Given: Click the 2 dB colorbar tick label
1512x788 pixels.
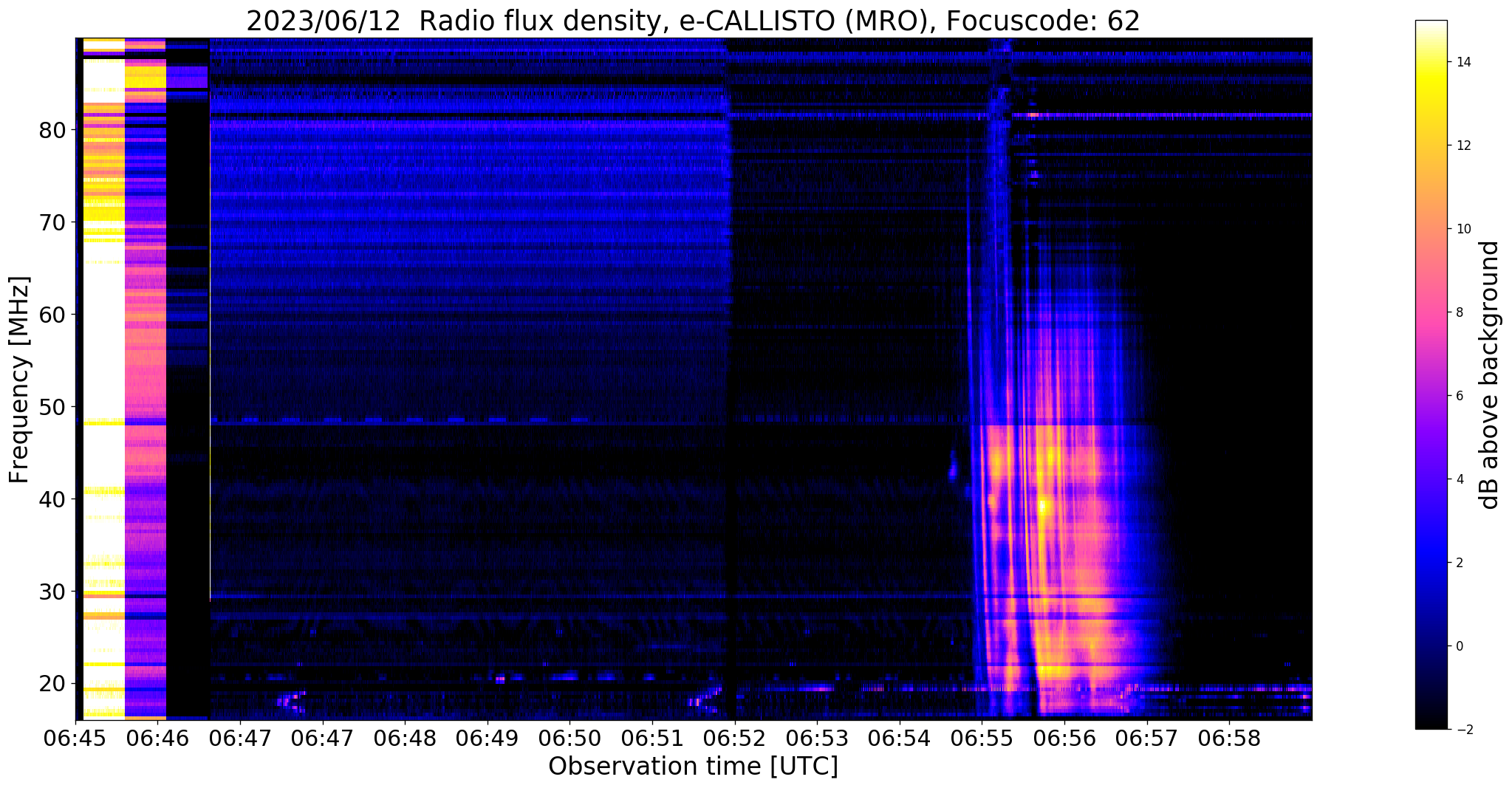Looking at the screenshot, I should point(1458,563).
